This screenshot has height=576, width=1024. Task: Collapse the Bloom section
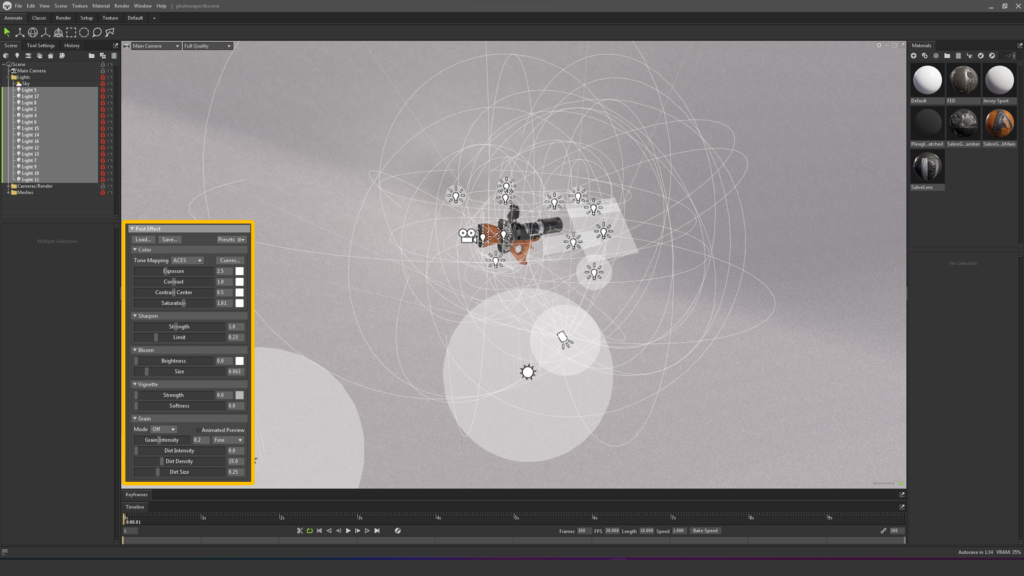135,350
